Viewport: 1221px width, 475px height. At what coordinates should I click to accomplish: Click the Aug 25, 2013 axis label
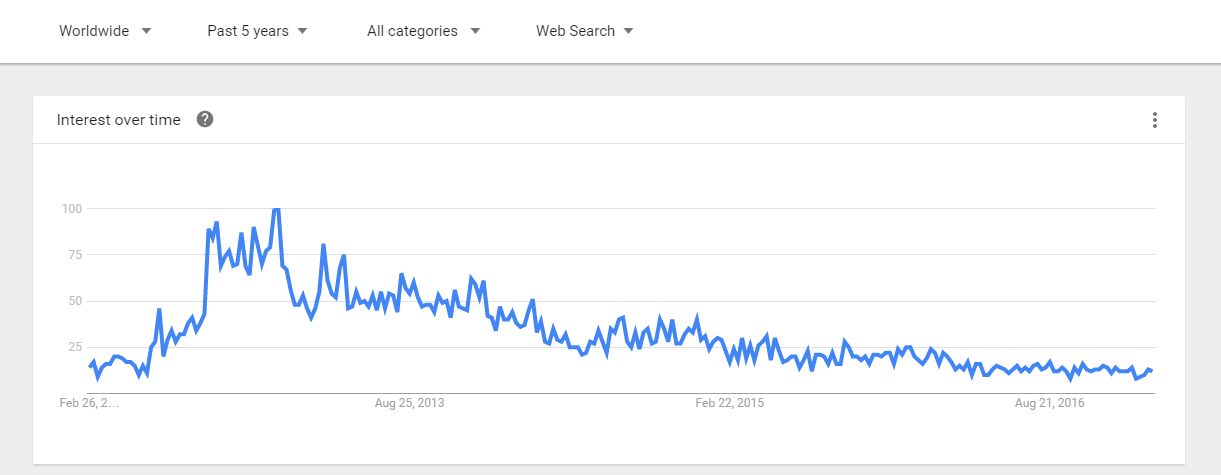click(409, 403)
